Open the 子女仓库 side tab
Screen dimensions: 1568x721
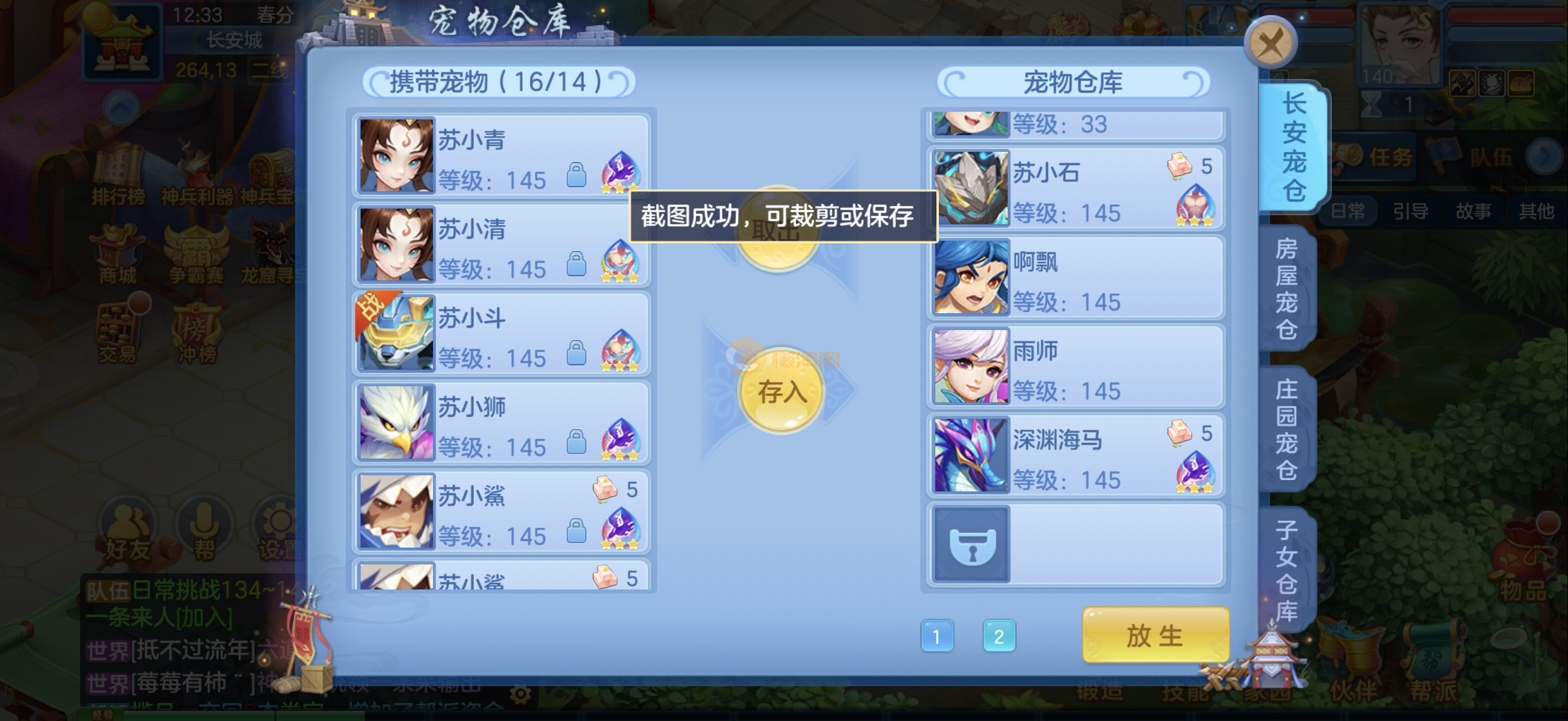coord(1287,571)
